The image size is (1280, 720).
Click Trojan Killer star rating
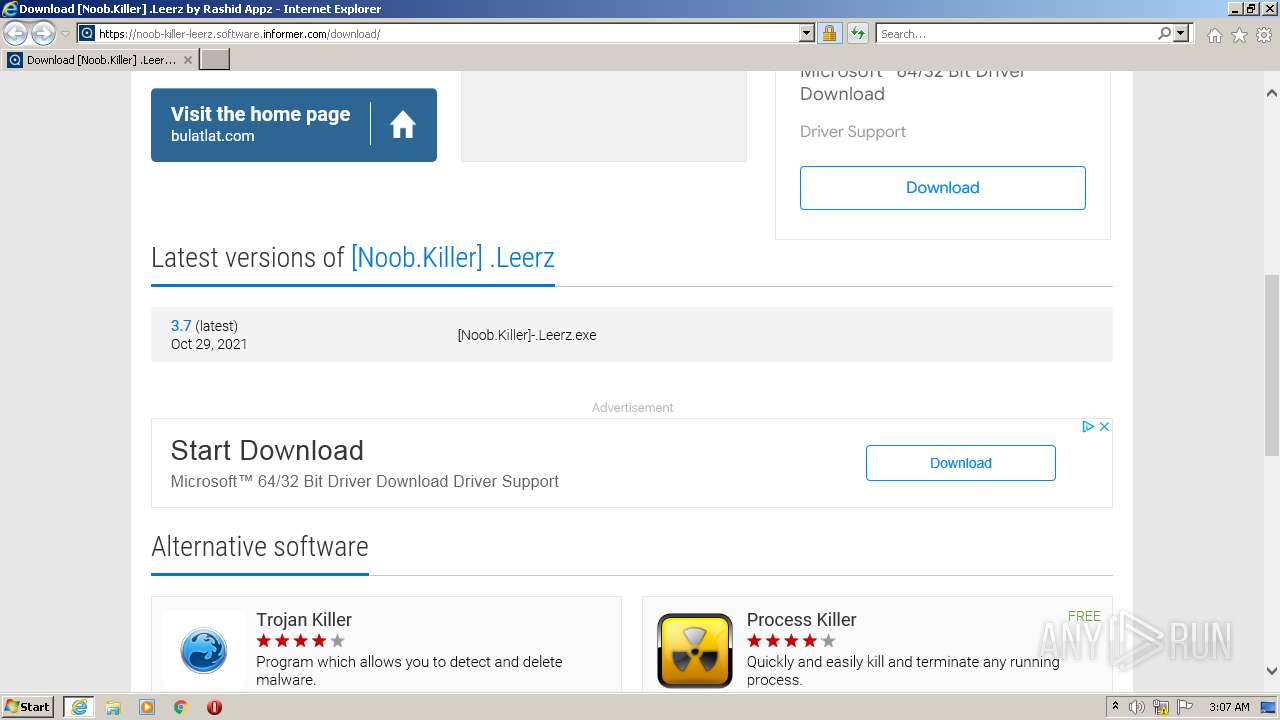point(300,641)
